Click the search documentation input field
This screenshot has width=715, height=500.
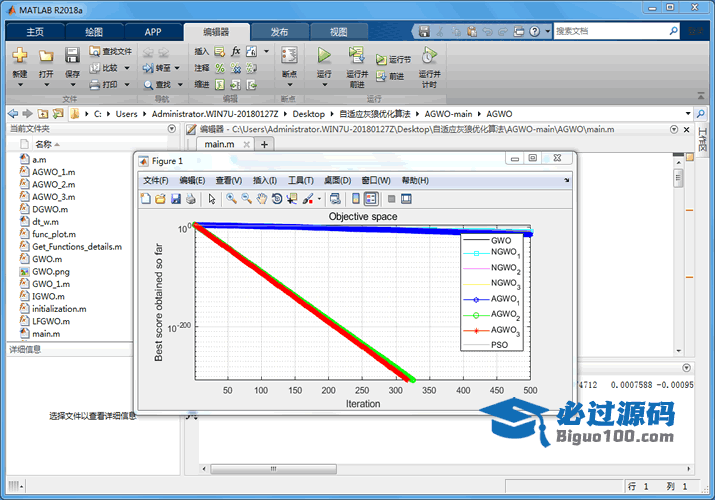(x=611, y=31)
